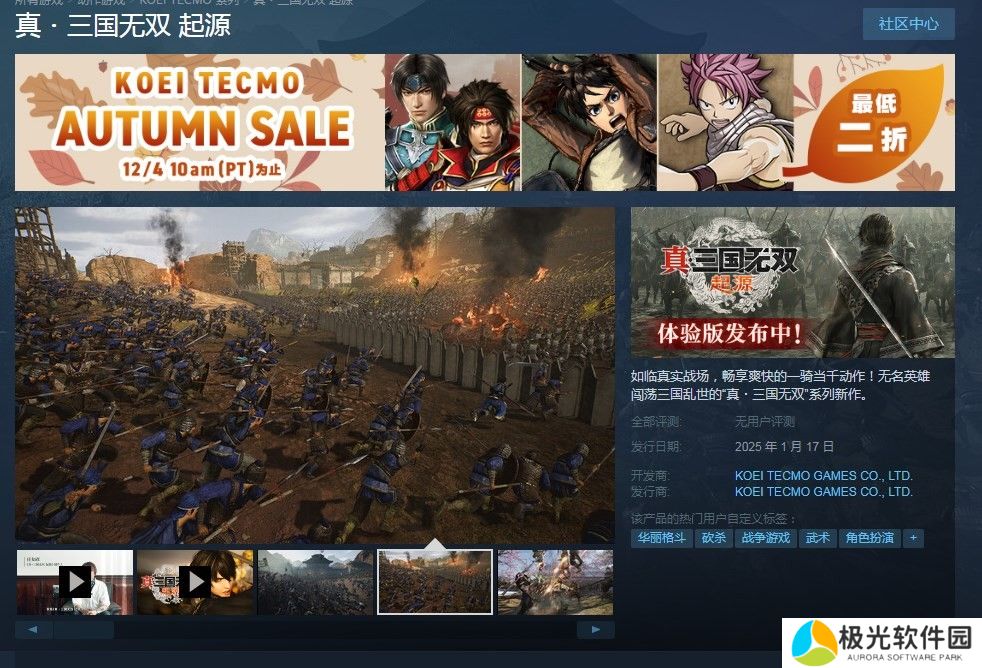Click the thumbnail strip scrollbar handle

pyautogui.click(x=84, y=630)
